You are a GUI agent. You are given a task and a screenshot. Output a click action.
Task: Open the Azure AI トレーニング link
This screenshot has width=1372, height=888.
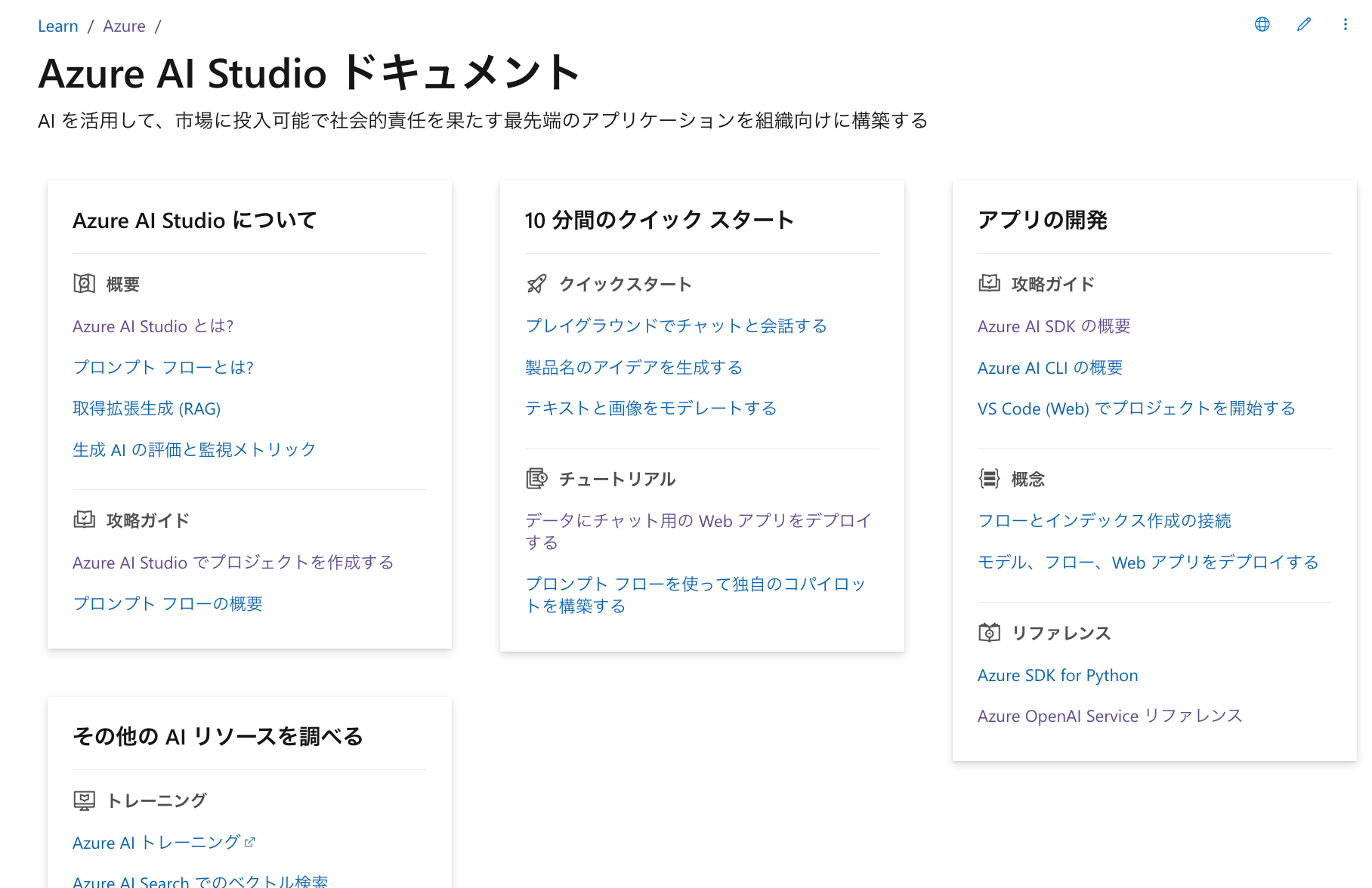(156, 843)
